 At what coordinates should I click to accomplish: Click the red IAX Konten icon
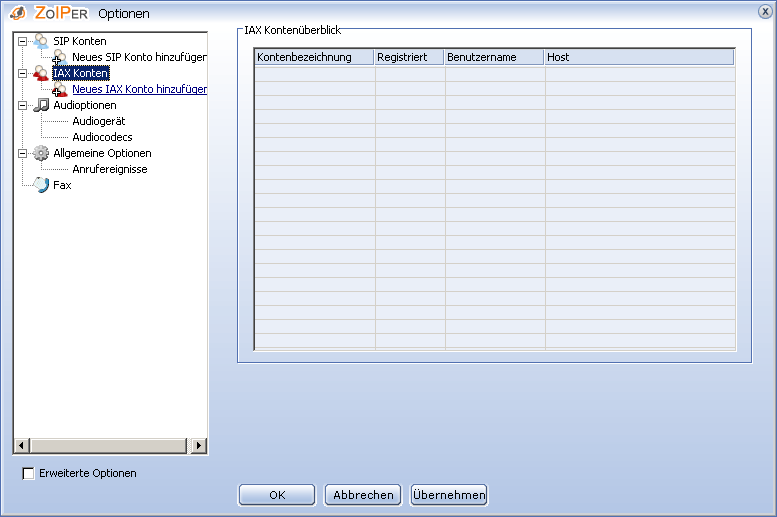[x=41, y=73]
